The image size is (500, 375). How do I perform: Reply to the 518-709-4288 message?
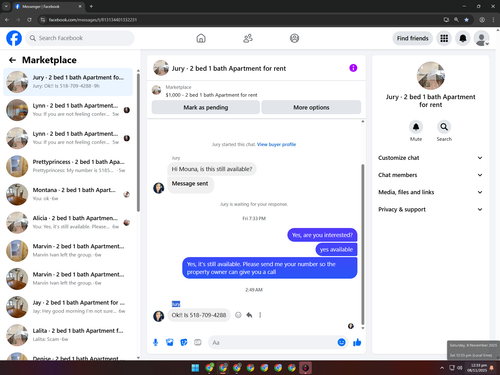249,315
